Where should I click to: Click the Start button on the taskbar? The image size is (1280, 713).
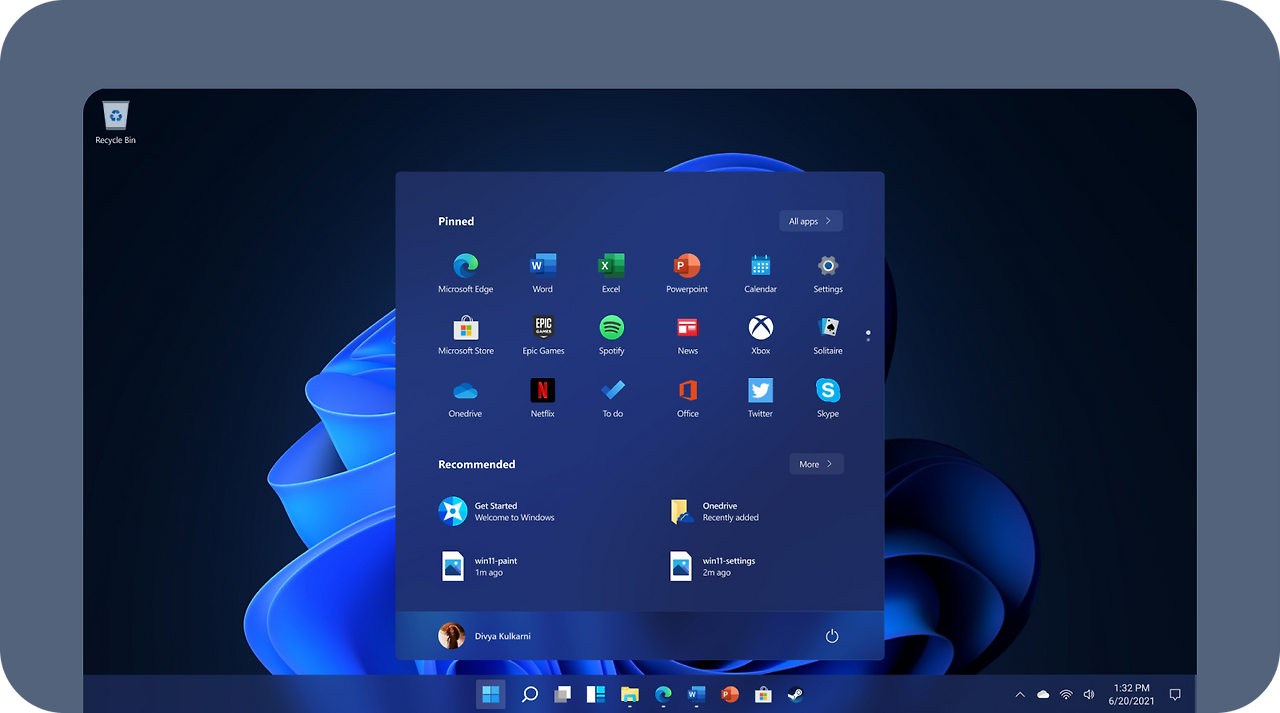tap(491, 694)
